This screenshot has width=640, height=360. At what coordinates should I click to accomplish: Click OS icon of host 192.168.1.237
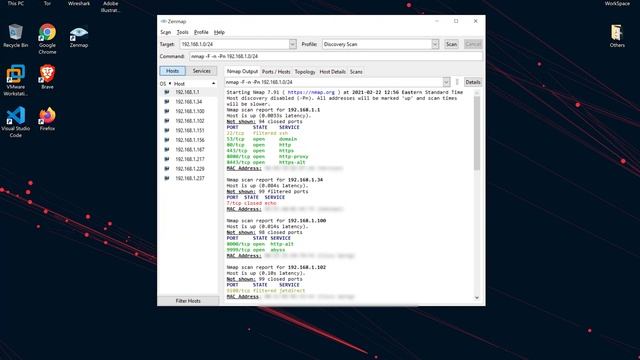tap(167, 178)
